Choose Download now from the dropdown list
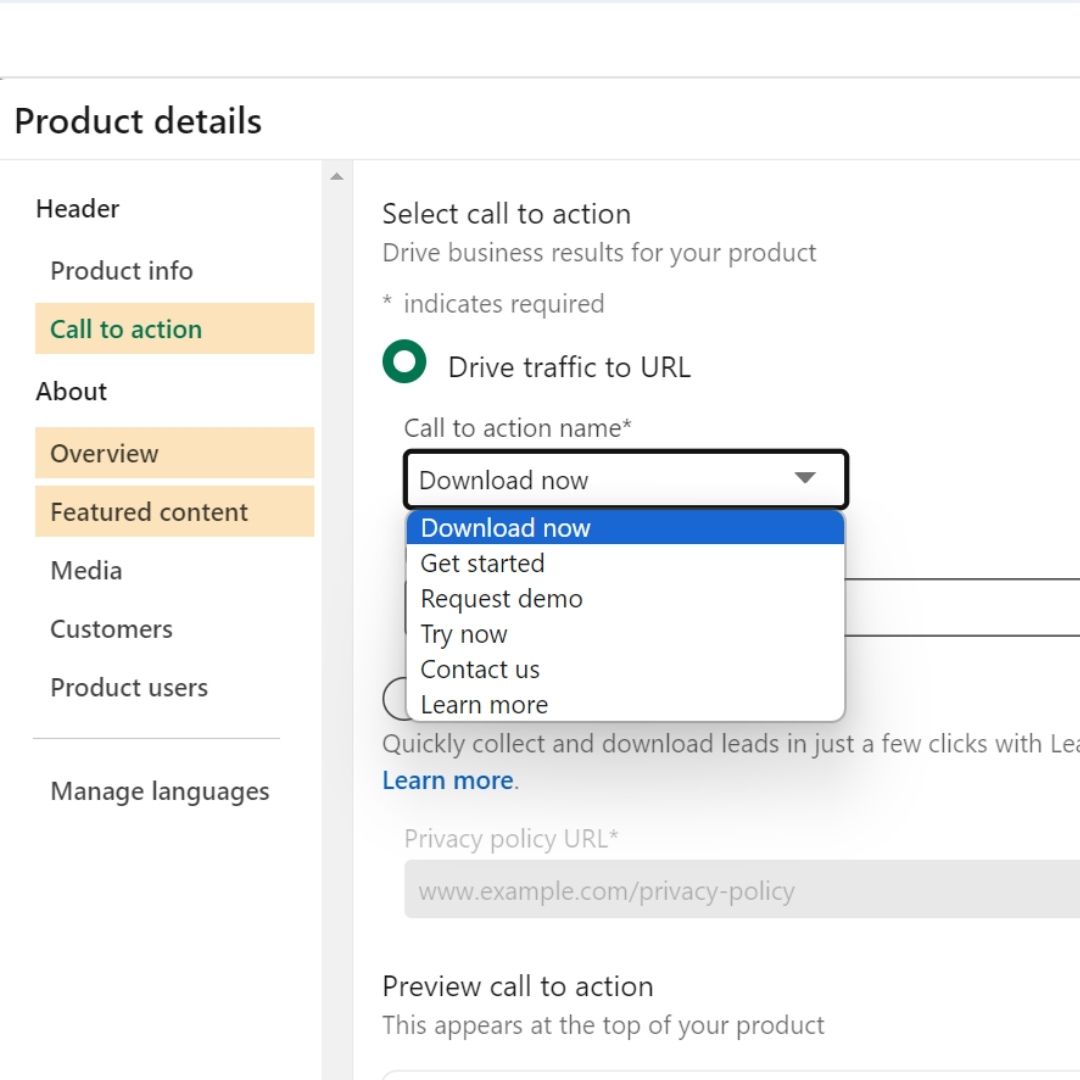 [625, 528]
